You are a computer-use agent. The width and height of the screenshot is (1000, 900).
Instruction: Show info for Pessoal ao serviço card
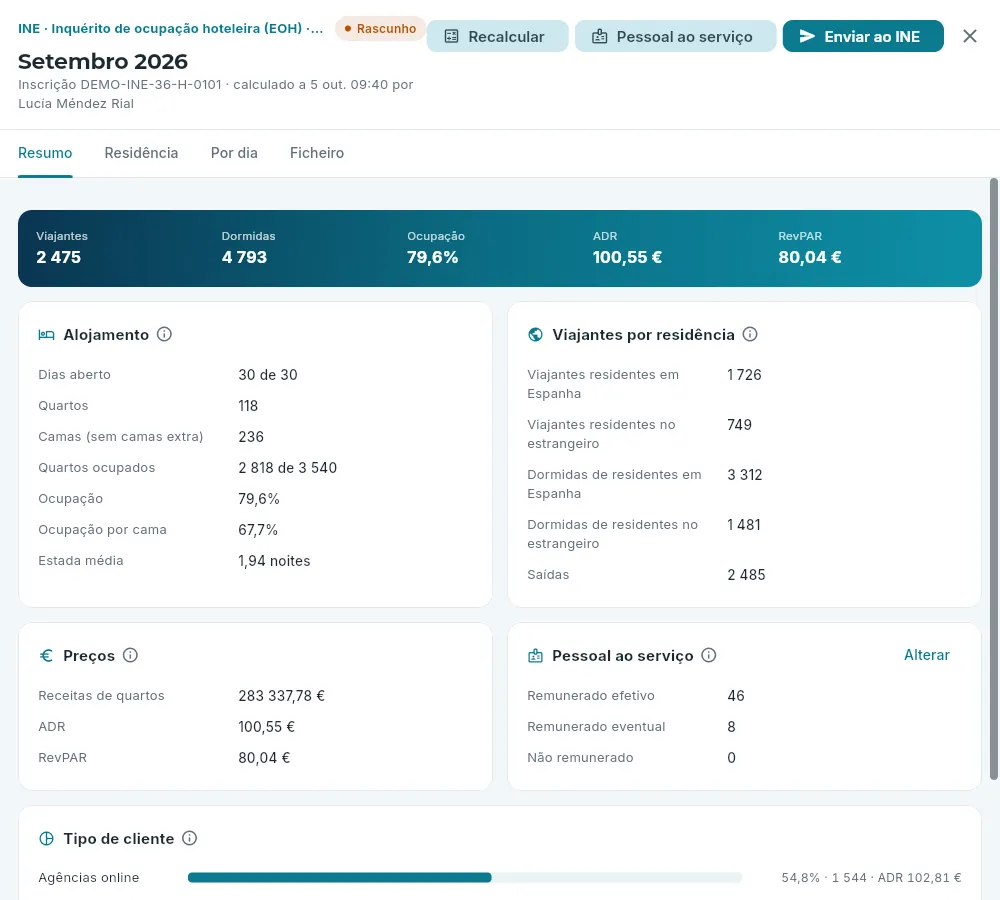(x=709, y=655)
